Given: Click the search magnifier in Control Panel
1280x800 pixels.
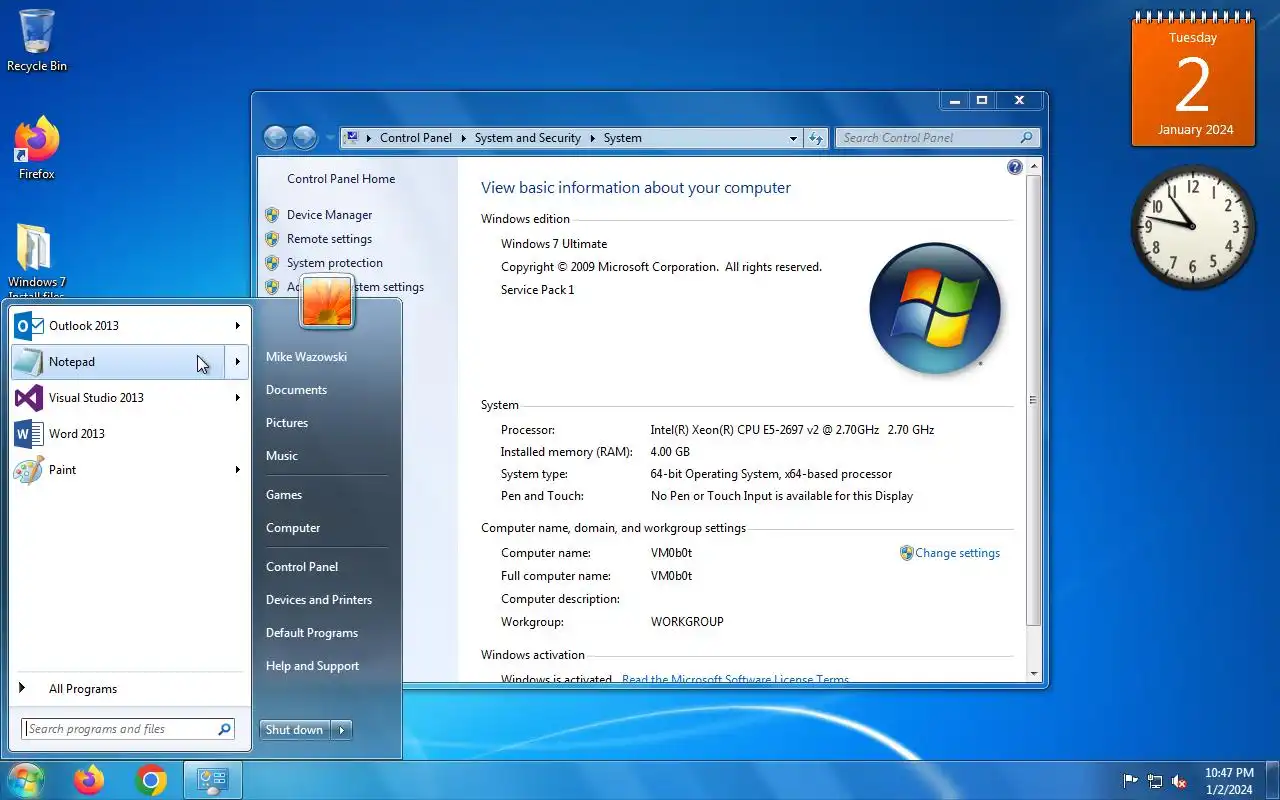Looking at the screenshot, I should (x=1026, y=138).
